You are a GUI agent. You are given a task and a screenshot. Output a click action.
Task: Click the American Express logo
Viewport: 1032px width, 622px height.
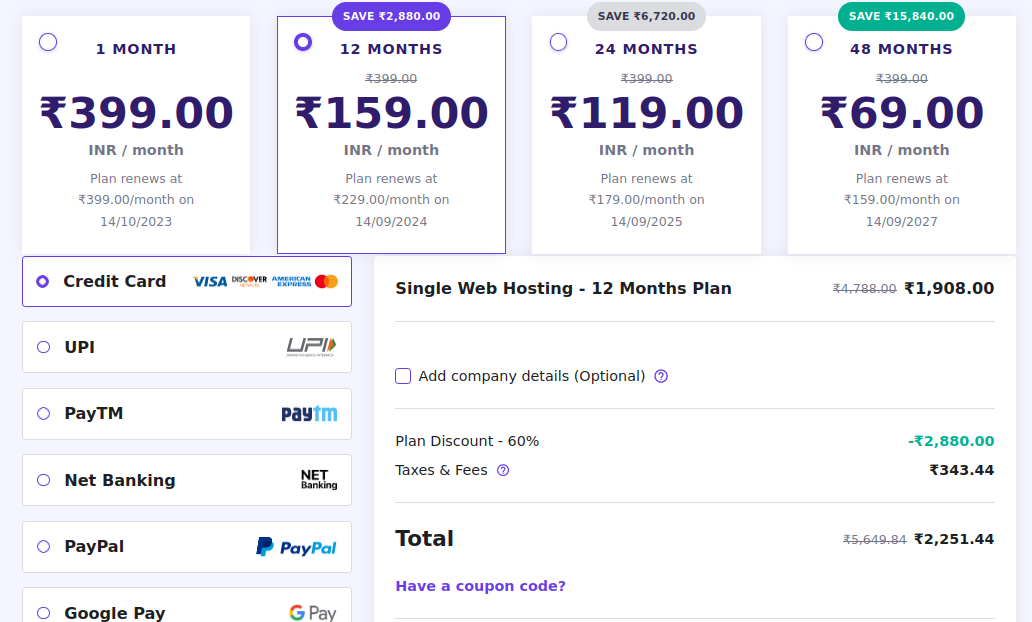point(291,282)
